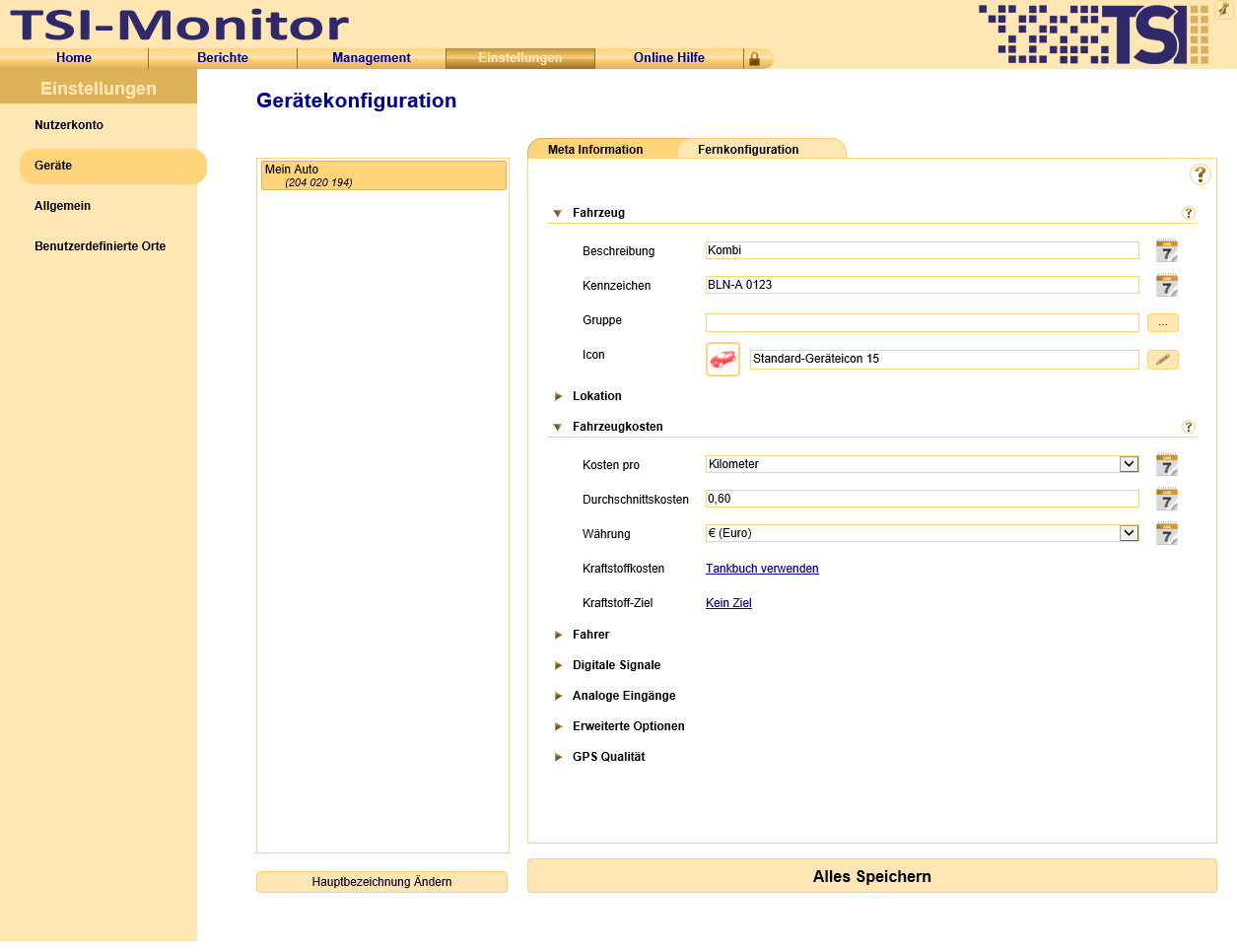Open help for the Fahrzeugkosten section

pyautogui.click(x=1189, y=427)
